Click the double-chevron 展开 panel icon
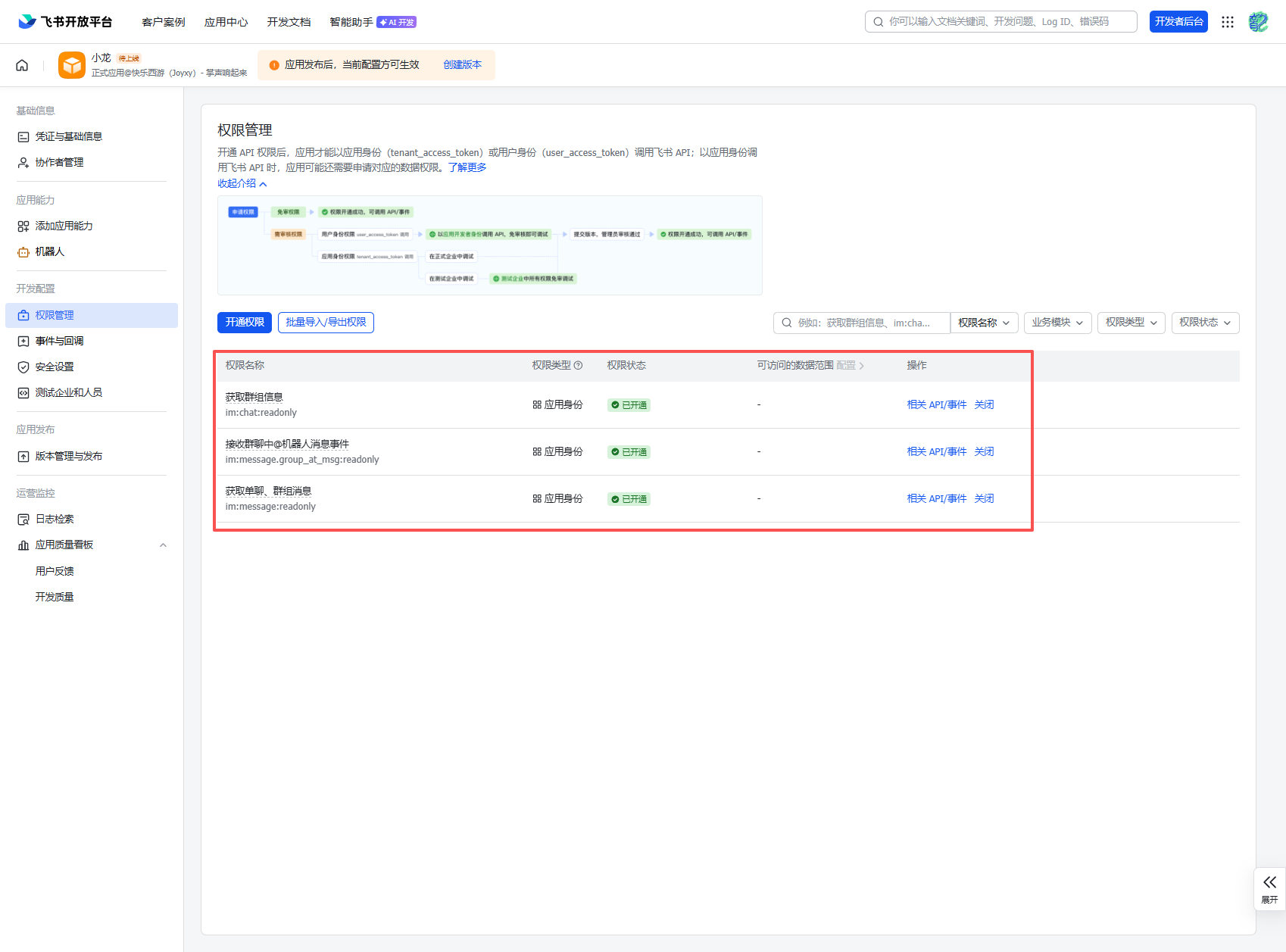 [1270, 882]
